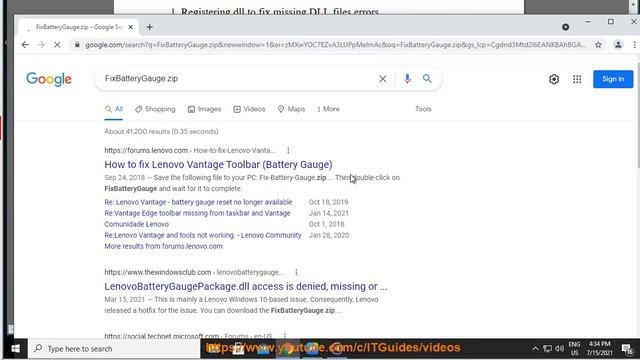Click the 'About 41,200 results' text
This screenshot has width=640, height=360.
pos(161,131)
